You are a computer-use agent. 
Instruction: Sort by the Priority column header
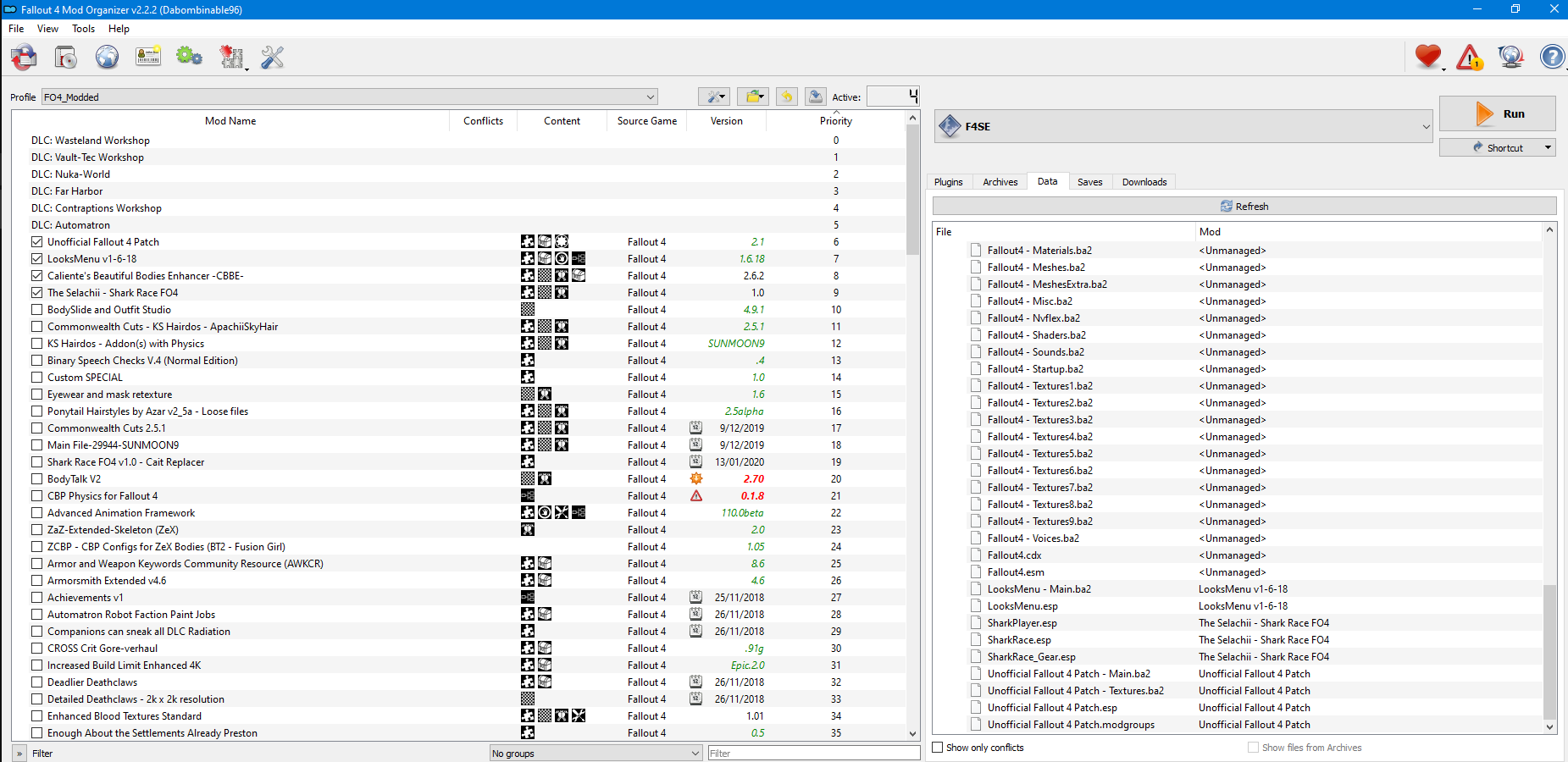click(835, 121)
